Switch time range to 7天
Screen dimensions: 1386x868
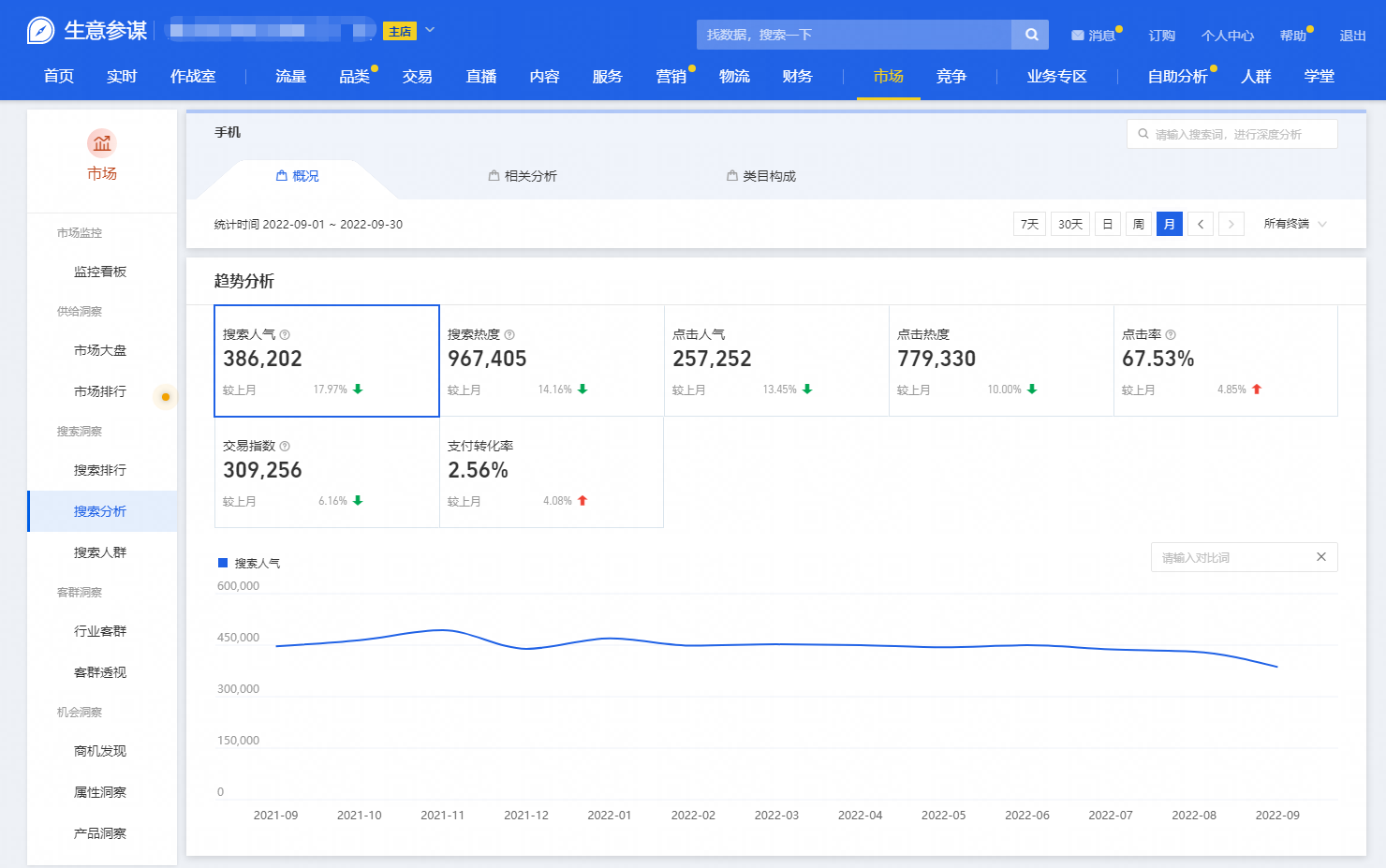[1029, 224]
